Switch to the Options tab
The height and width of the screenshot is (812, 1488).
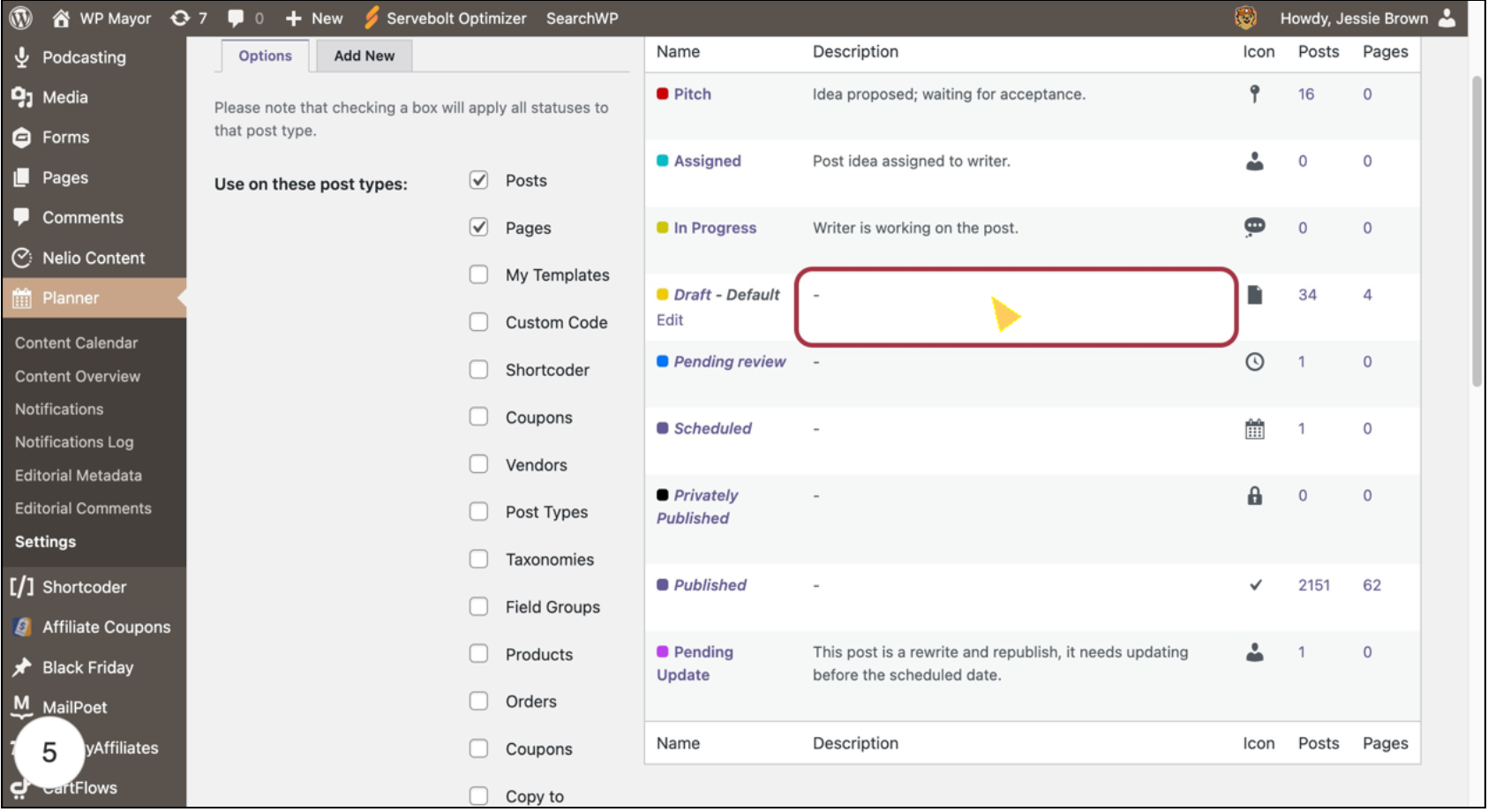(265, 56)
